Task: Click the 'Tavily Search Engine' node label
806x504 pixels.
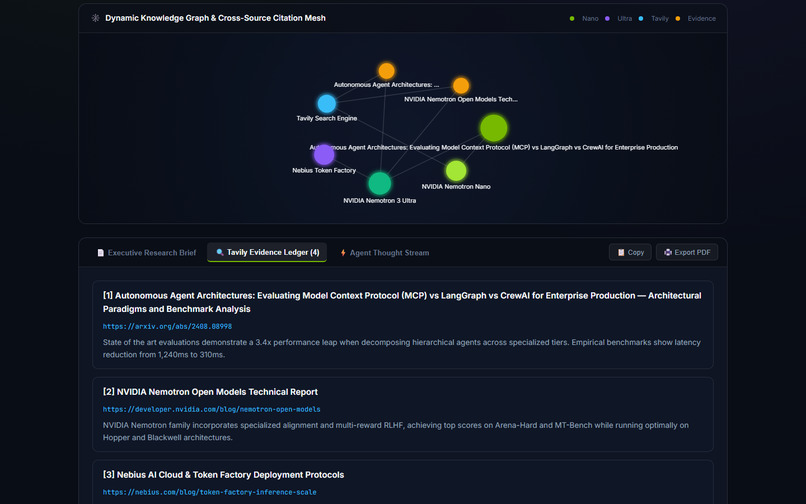Action: (x=326, y=118)
